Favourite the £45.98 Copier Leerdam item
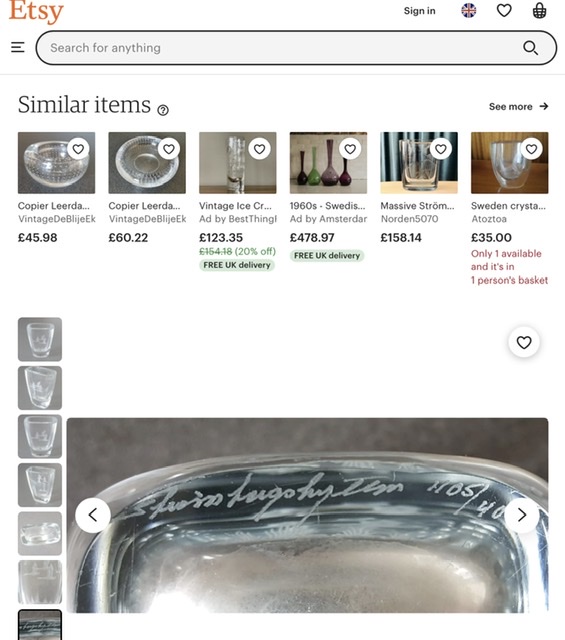565x640 pixels. click(x=78, y=149)
